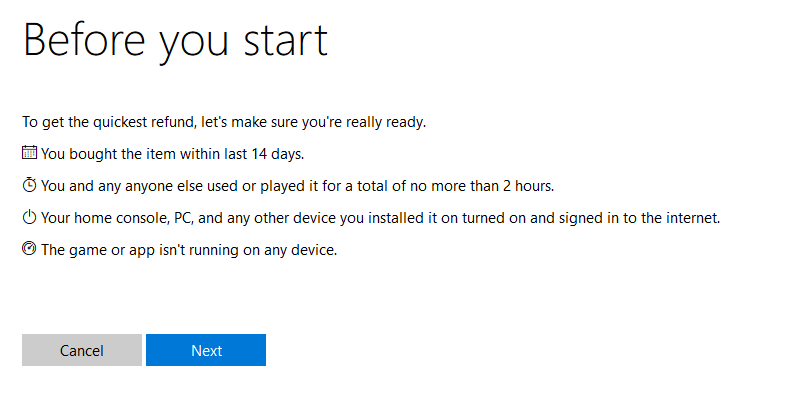Click the 'Your home console, PC' requirement line

381,218
